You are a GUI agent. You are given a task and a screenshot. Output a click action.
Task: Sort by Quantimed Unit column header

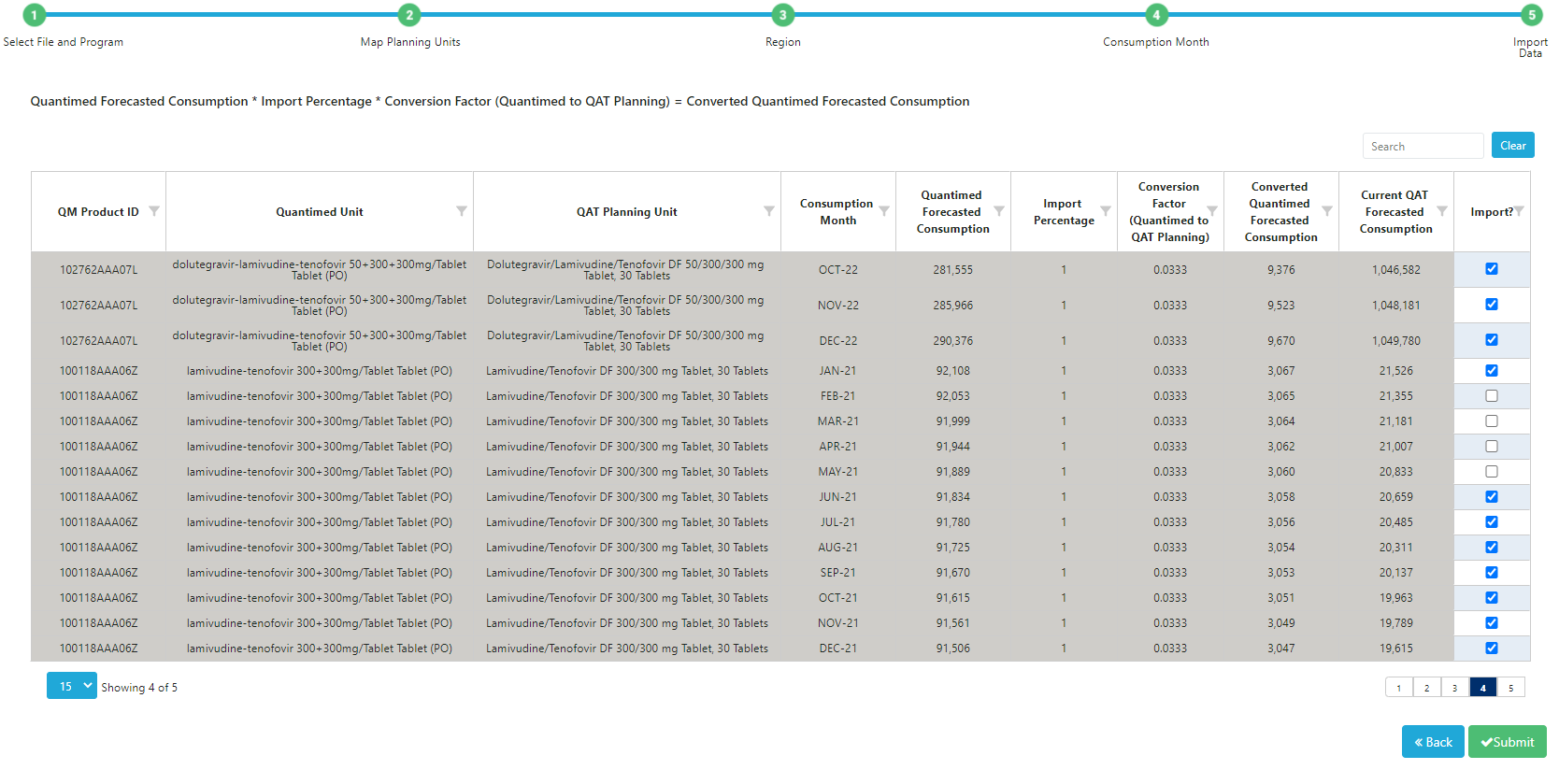click(320, 212)
